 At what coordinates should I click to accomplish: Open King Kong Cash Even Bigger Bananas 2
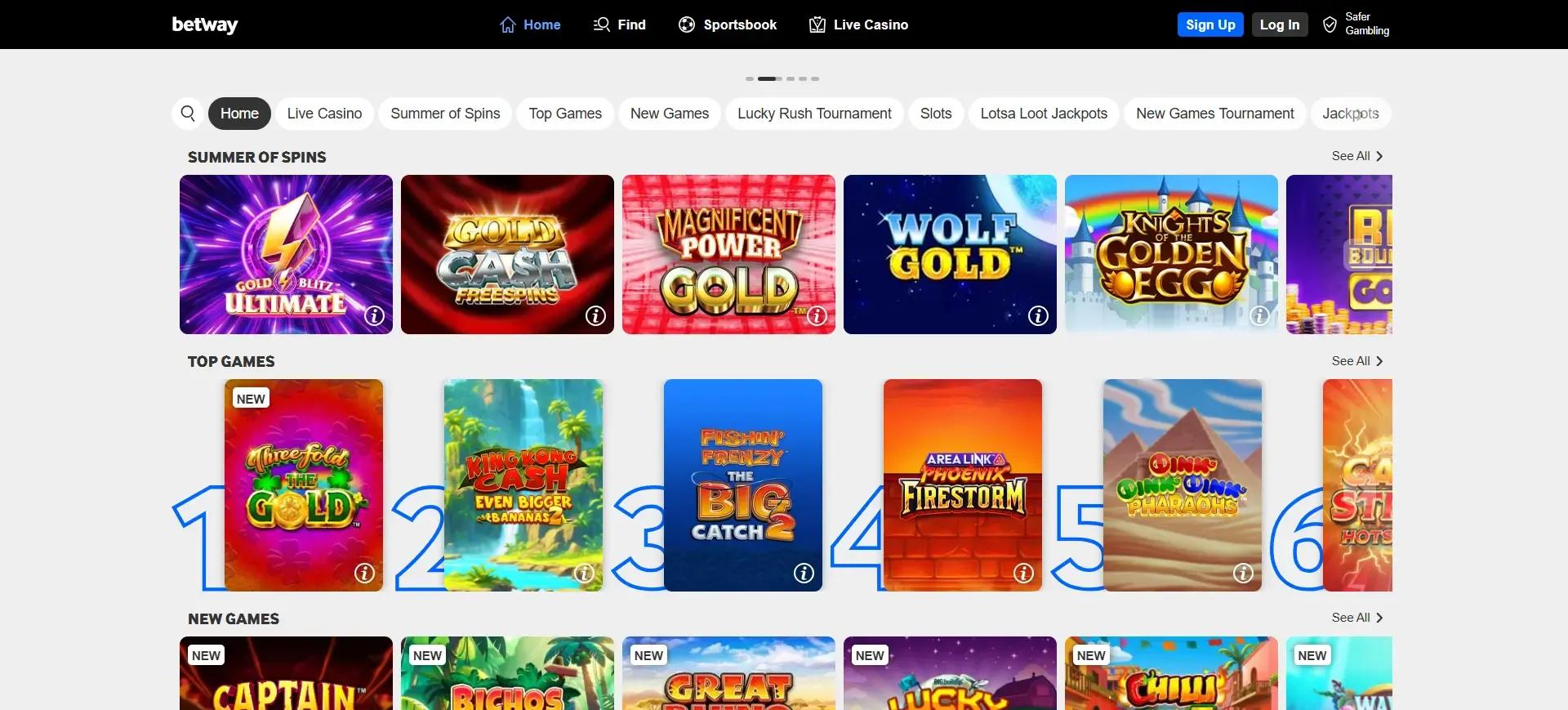523,485
